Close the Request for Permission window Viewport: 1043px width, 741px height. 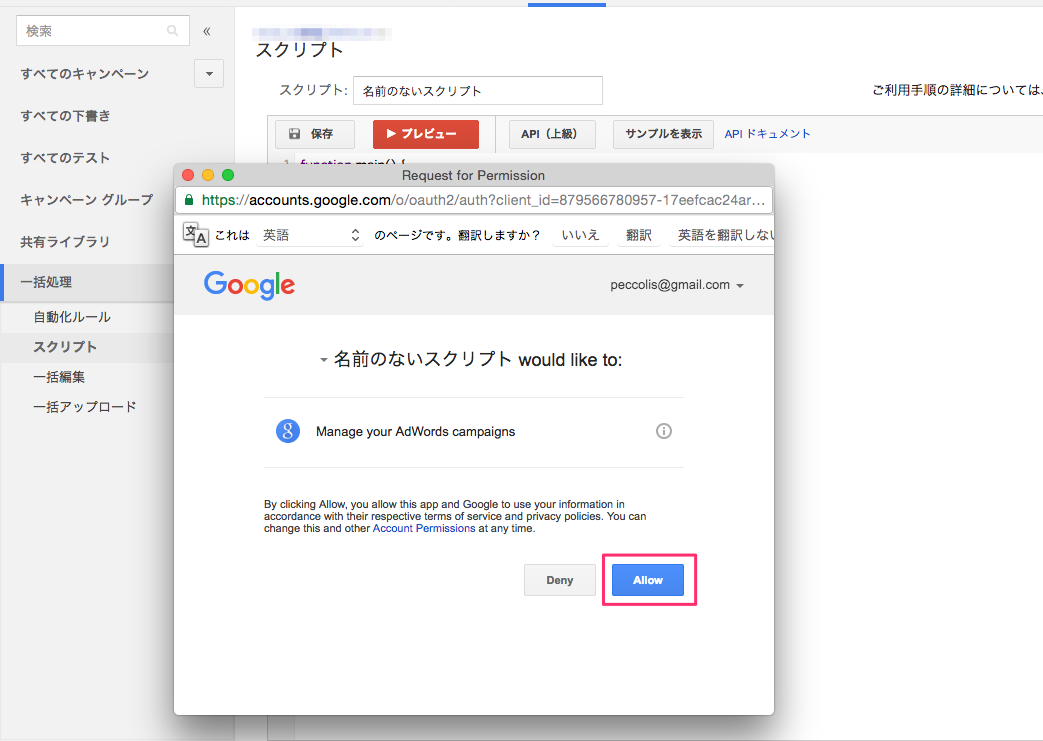click(x=188, y=175)
